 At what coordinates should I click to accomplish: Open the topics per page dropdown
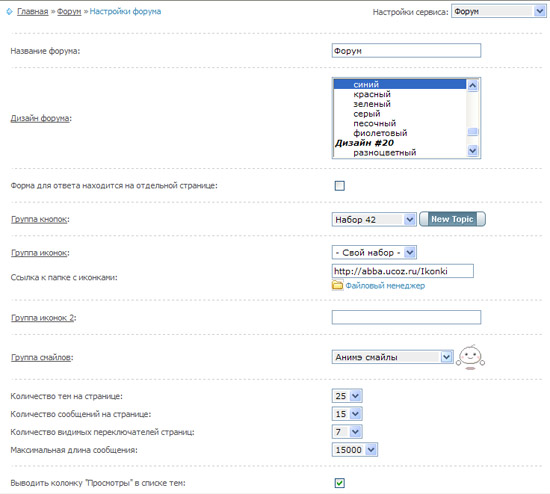[347, 396]
